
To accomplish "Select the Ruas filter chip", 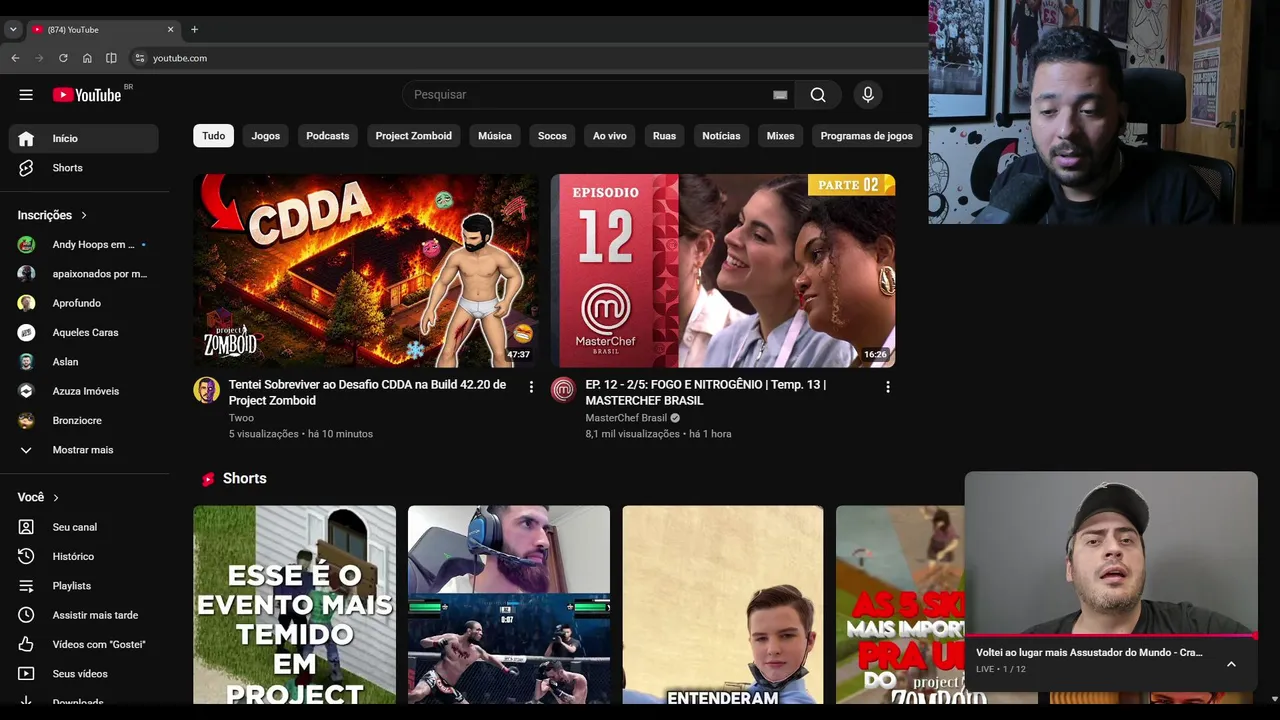I will click(664, 136).
